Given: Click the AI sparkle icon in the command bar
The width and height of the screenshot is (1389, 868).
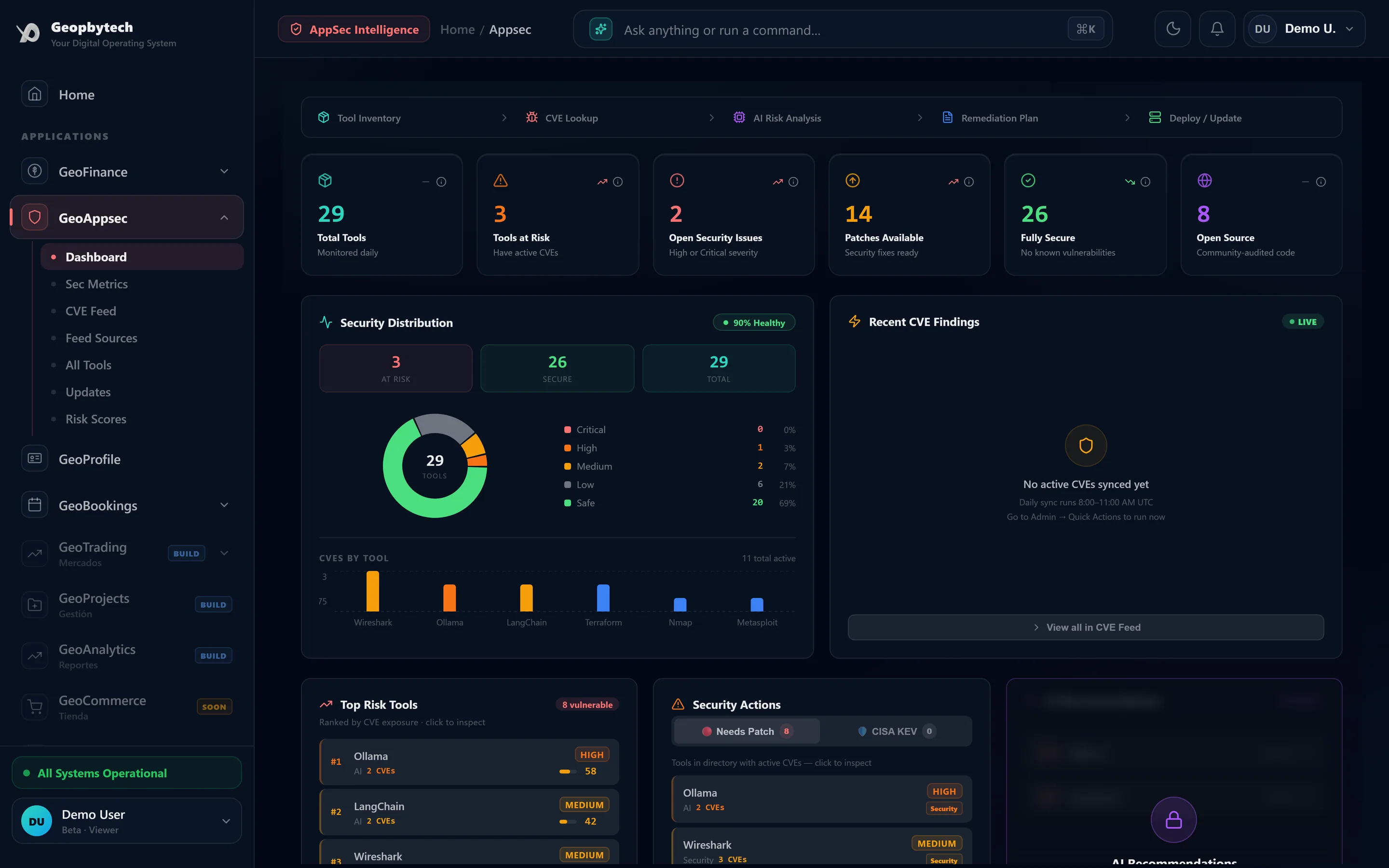Looking at the screenshot, I should pos(600,29).
